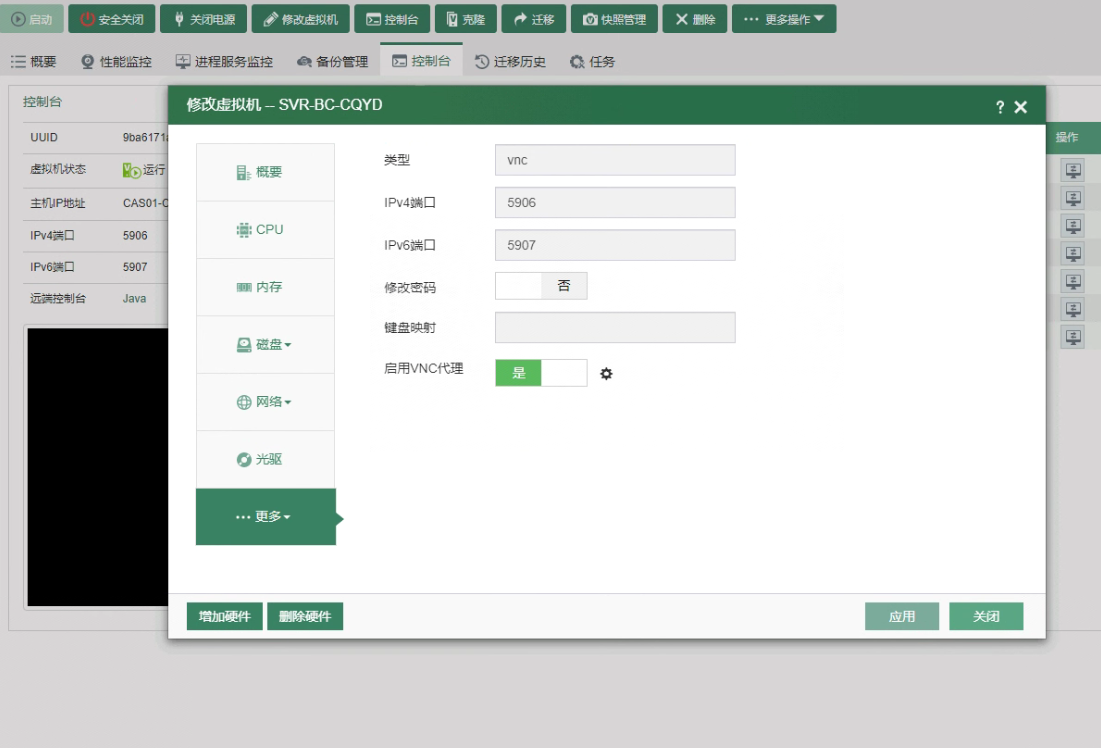
Task: Switch to the 任务 tab
Action: click(593, 62)
